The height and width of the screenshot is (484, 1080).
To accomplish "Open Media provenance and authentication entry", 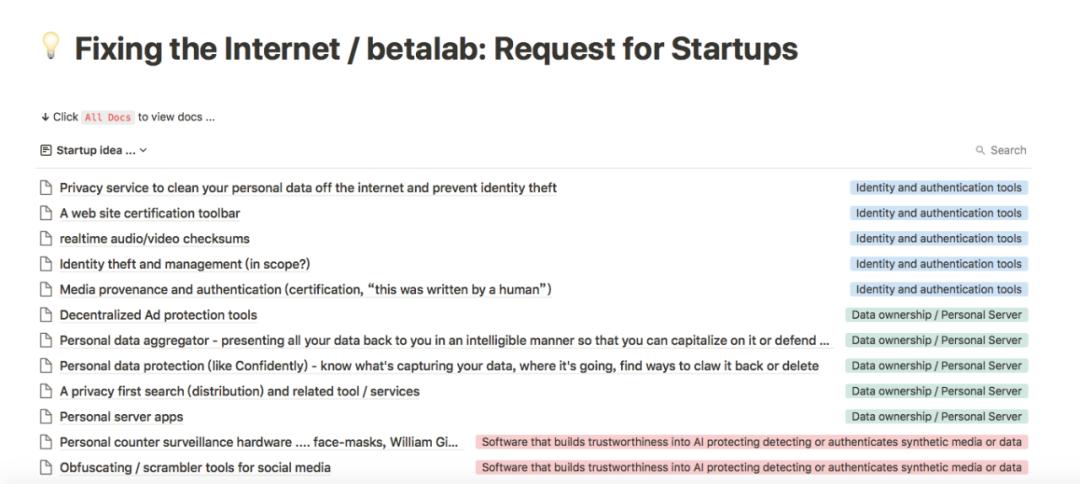I will click(305, 290).
